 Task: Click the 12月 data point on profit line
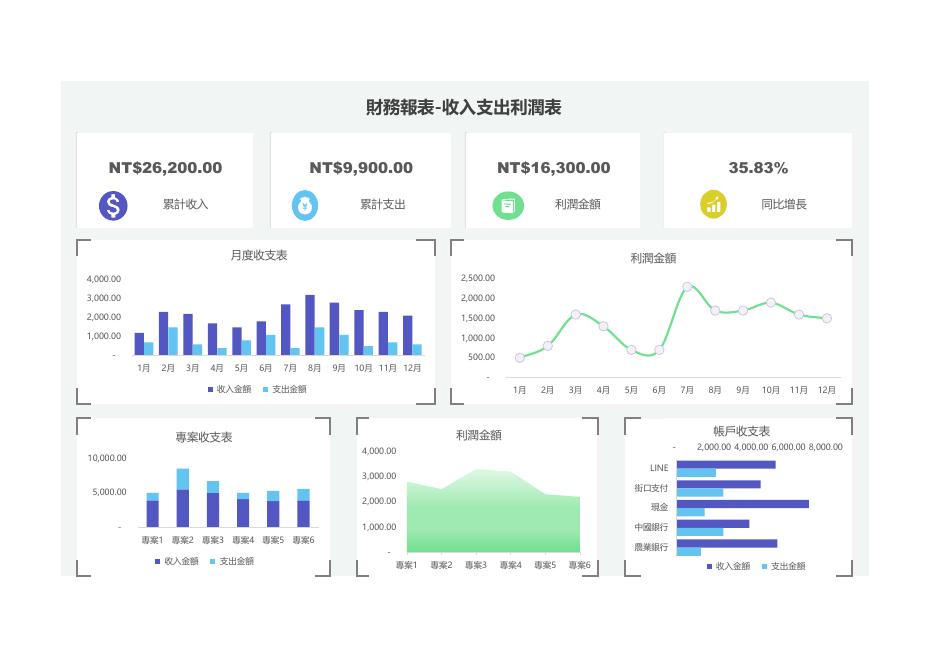[827, 318]
